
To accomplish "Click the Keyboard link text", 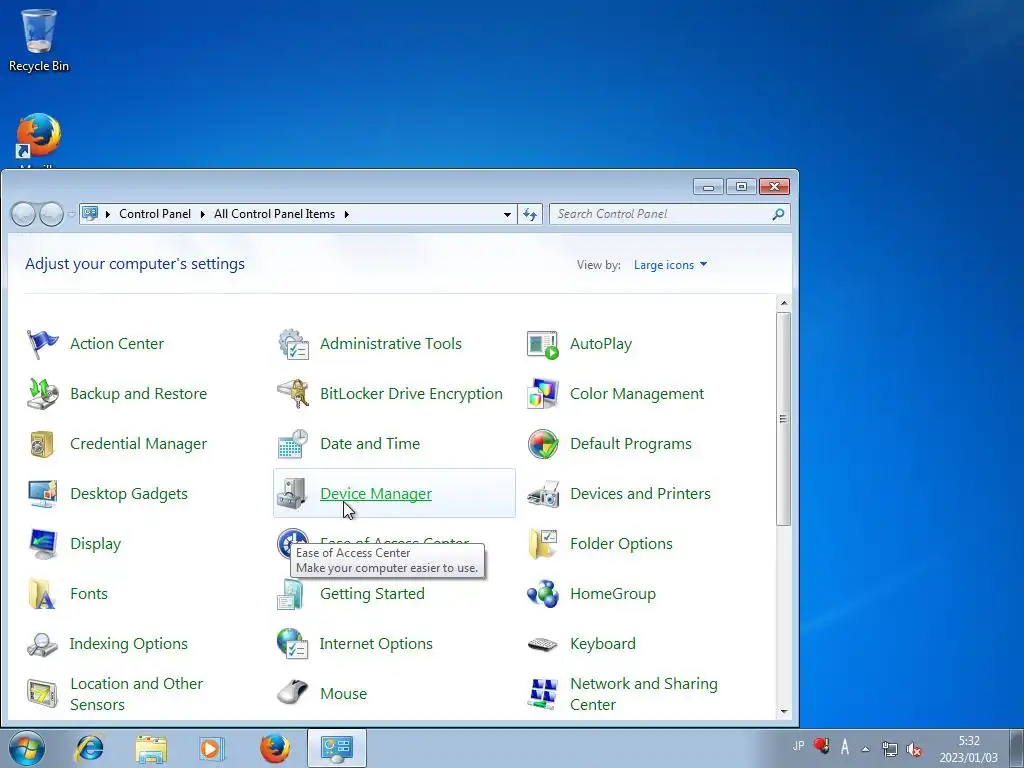I will [x=602, y=643].
